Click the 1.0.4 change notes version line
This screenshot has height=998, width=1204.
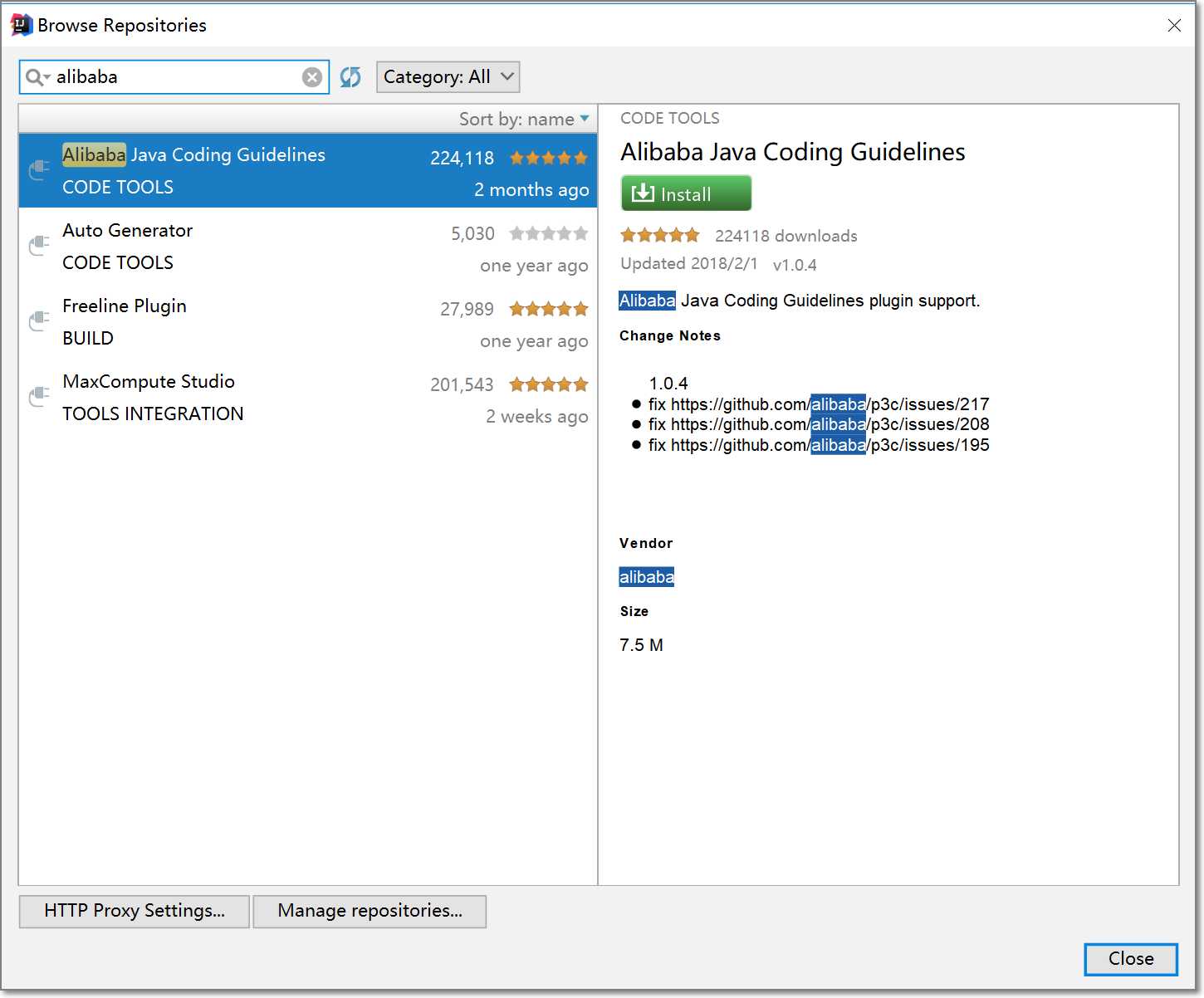[x=668, y=384]
